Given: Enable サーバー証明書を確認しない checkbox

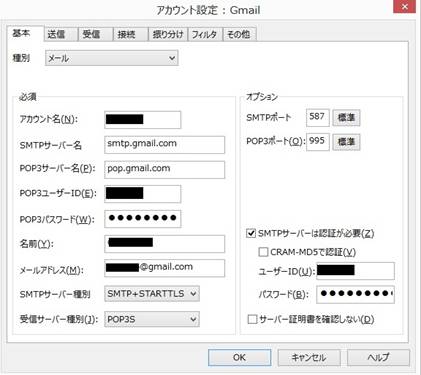Looking at the screenshot, I should 252,319.
